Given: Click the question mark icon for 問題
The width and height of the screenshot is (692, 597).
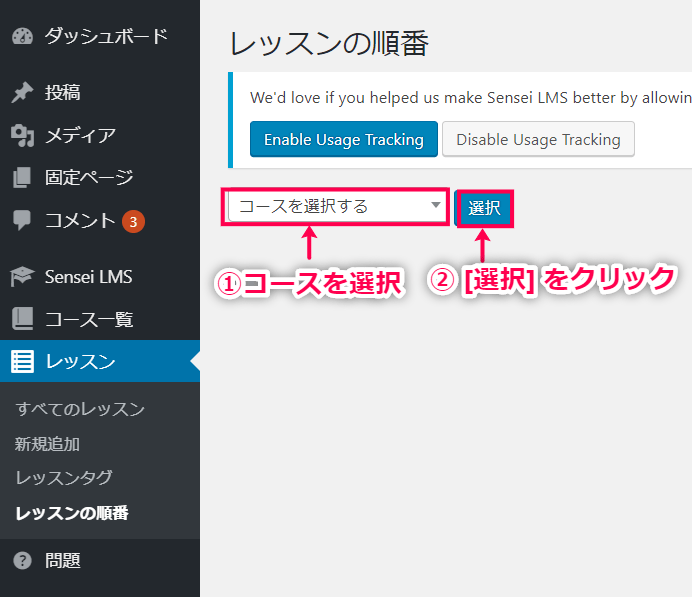Looking at the screenshot, I should coord(22,560).
